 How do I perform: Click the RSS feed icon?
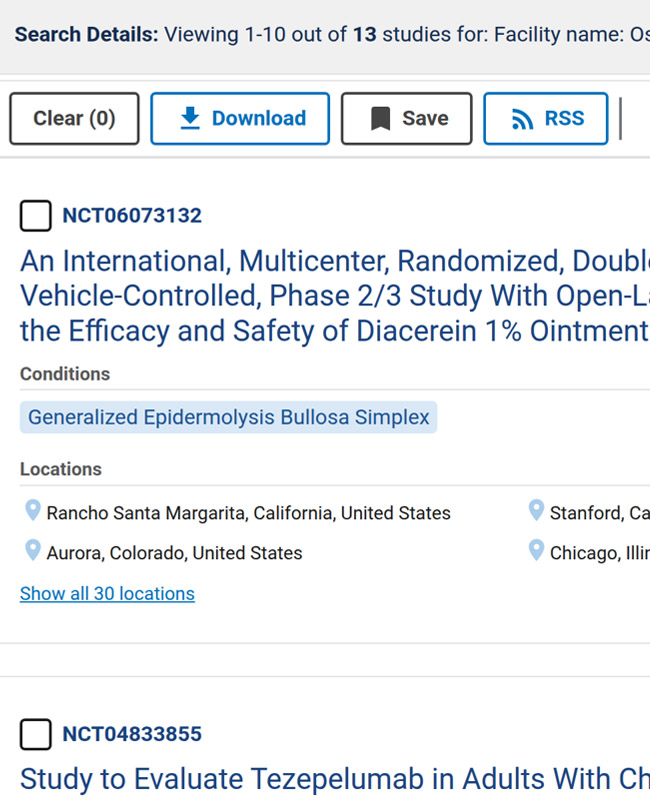click(522, 119)
